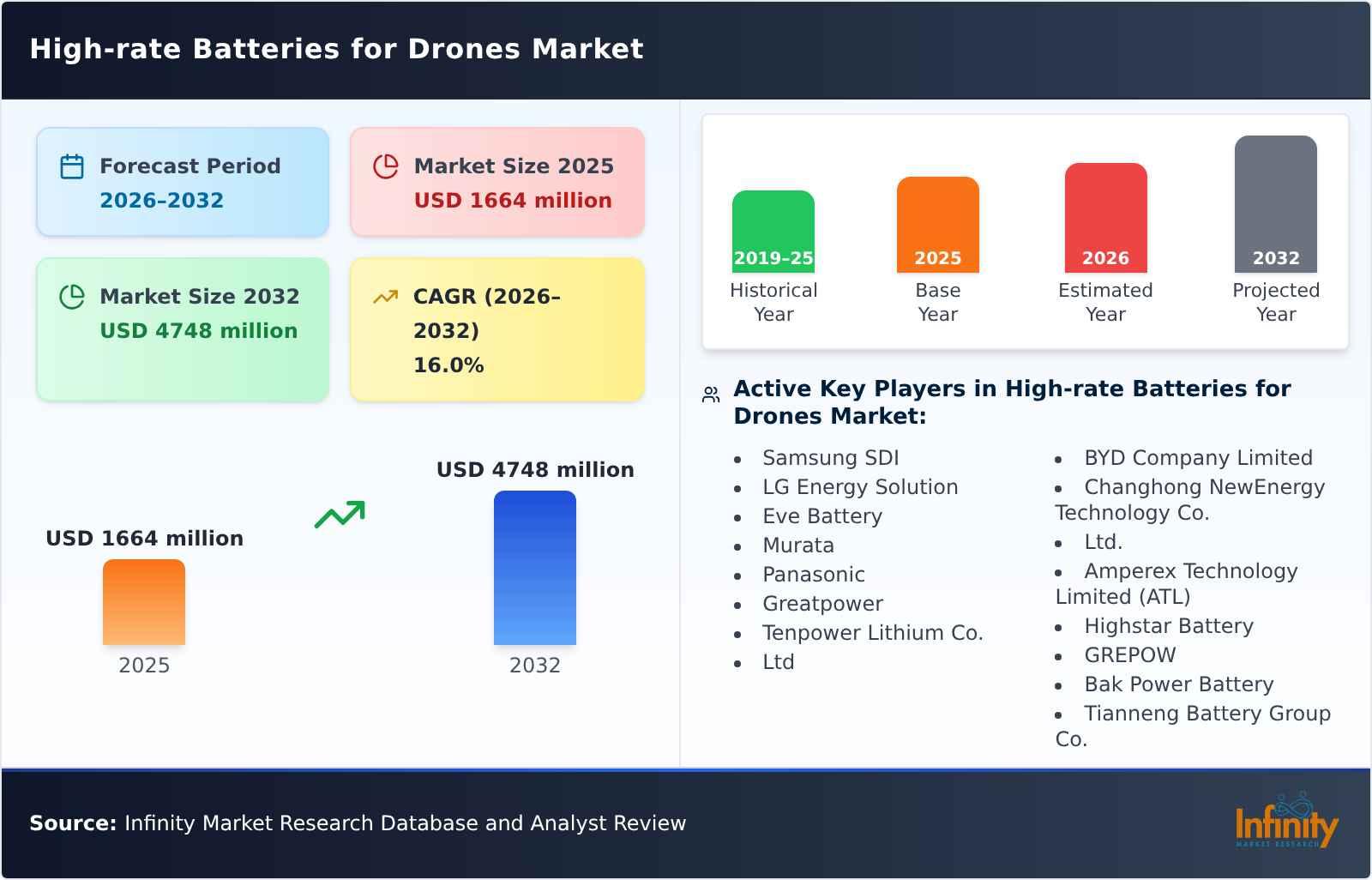Switch to the CAGR (2026-2032) card
1372x880 pixels.
pyautogui.click(x=496, y=329)
